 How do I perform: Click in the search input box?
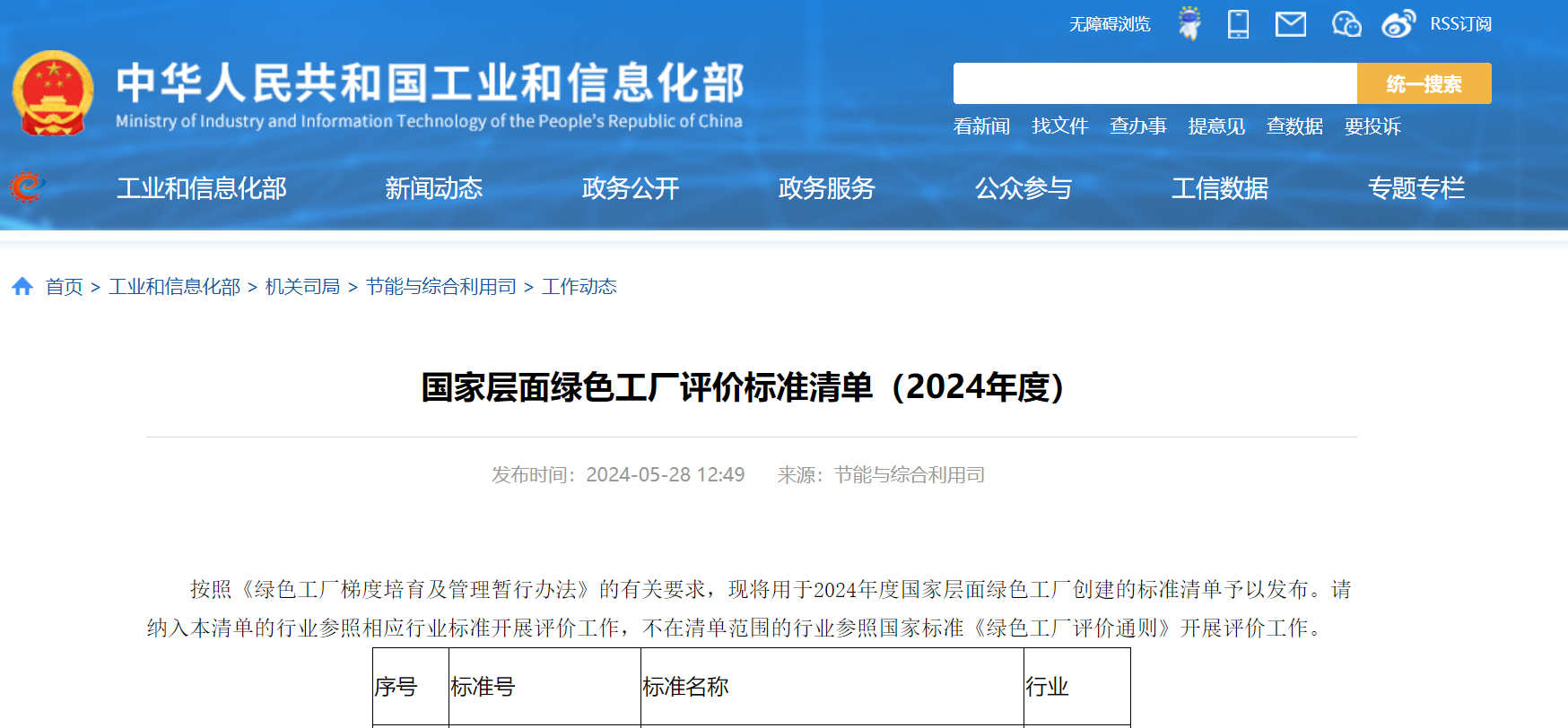pos(1154,83)
